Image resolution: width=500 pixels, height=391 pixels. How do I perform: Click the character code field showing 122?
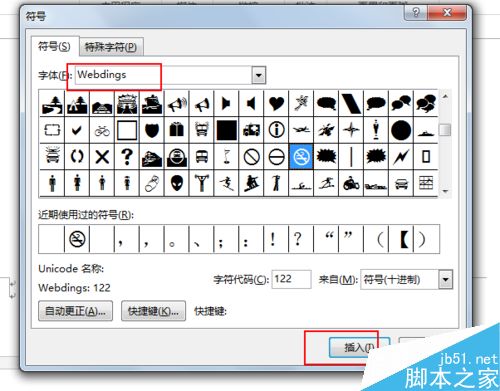[x=292, y=279]
